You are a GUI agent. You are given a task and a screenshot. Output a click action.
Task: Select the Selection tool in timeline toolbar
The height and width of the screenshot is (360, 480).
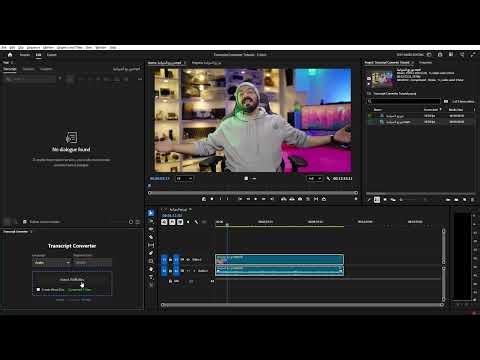(x=151, y=213)
